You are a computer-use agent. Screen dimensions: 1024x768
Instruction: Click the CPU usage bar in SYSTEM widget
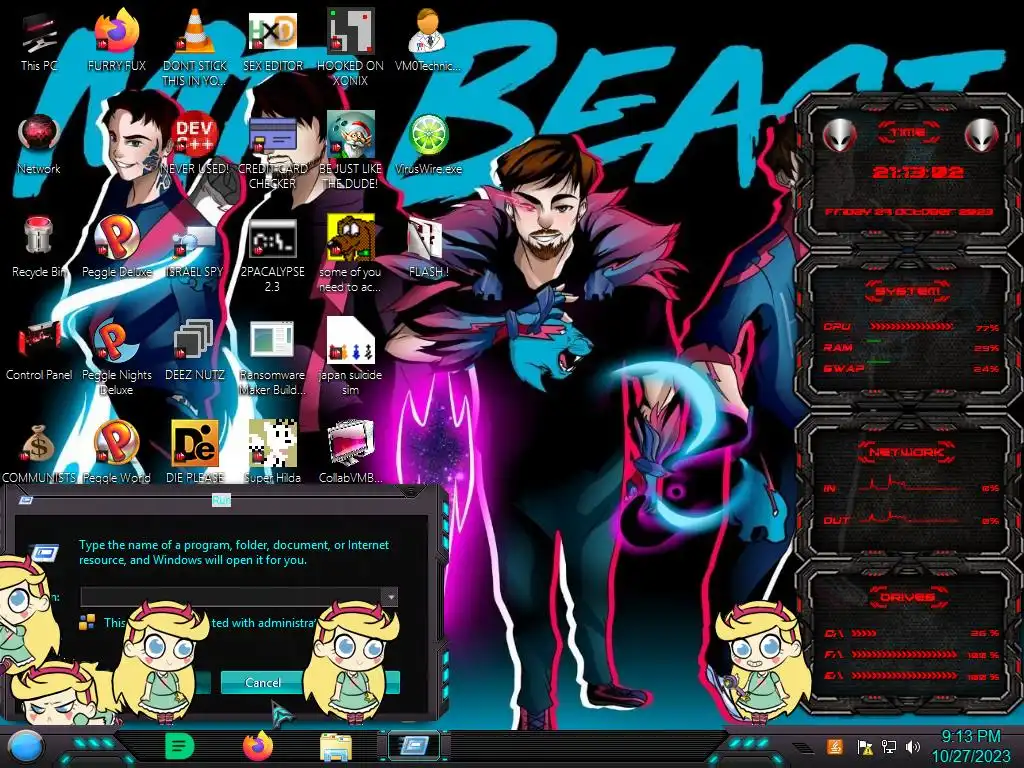click(x=911, y=327)
